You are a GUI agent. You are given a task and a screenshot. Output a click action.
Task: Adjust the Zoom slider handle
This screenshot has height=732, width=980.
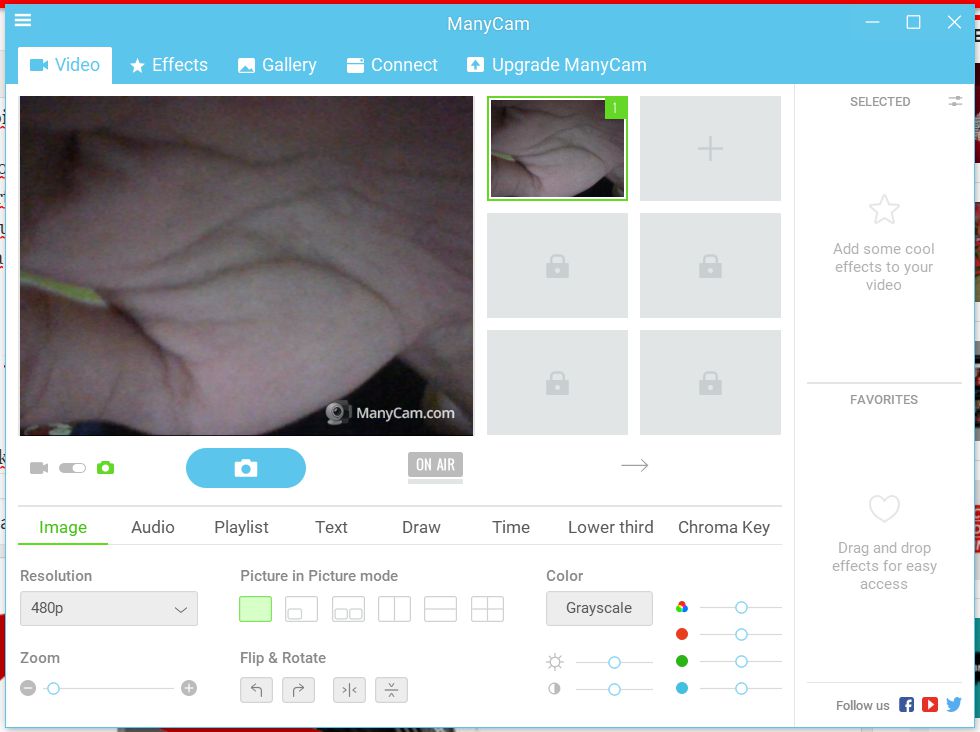click(x=54, y=688)
